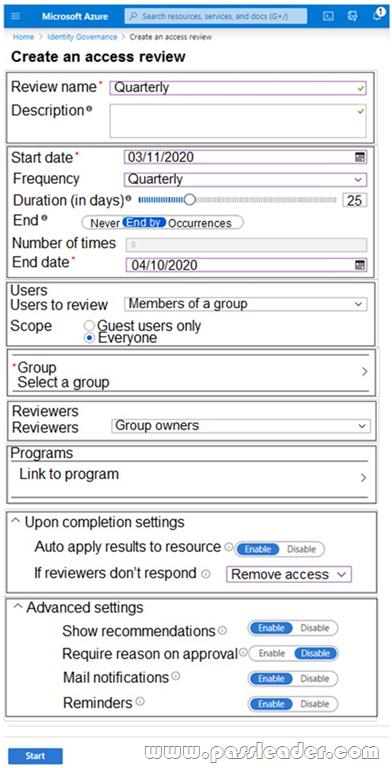Open the Reviewers Group owners dropdown
The height and width of the screenshot is (768, 392).
point(241,426)
